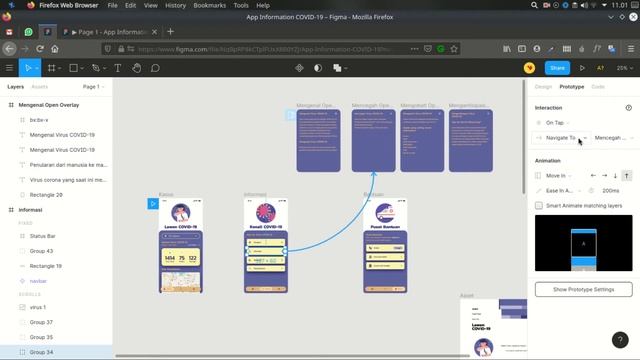
Task: Select the Frame tool
Action: (51, 68)
